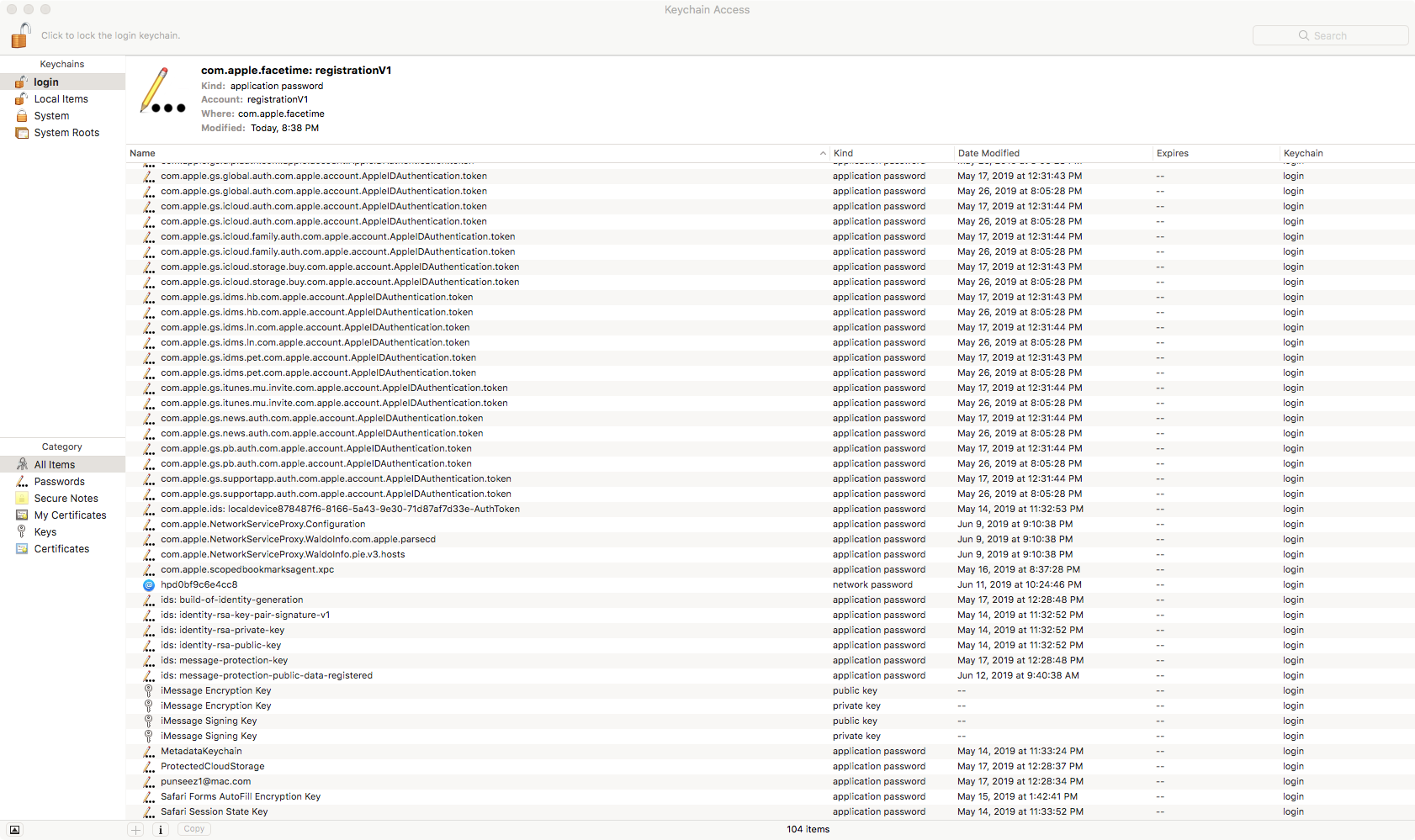Select the System keychain in the sidebar

pos(50,115)
